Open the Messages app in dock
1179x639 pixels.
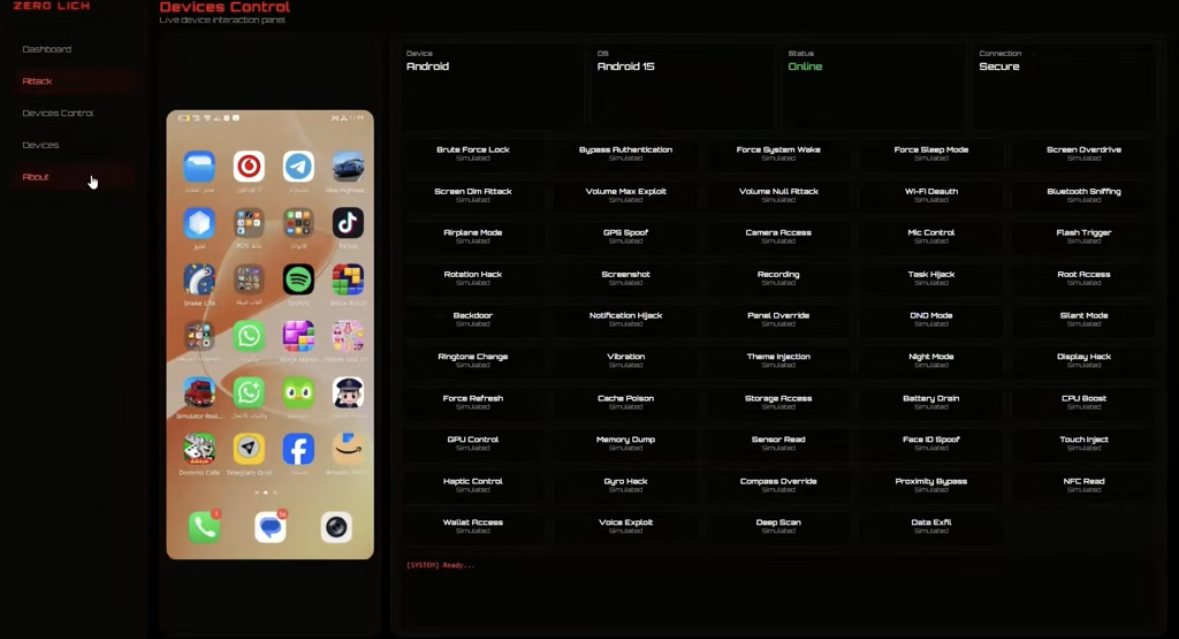(270, 527)
